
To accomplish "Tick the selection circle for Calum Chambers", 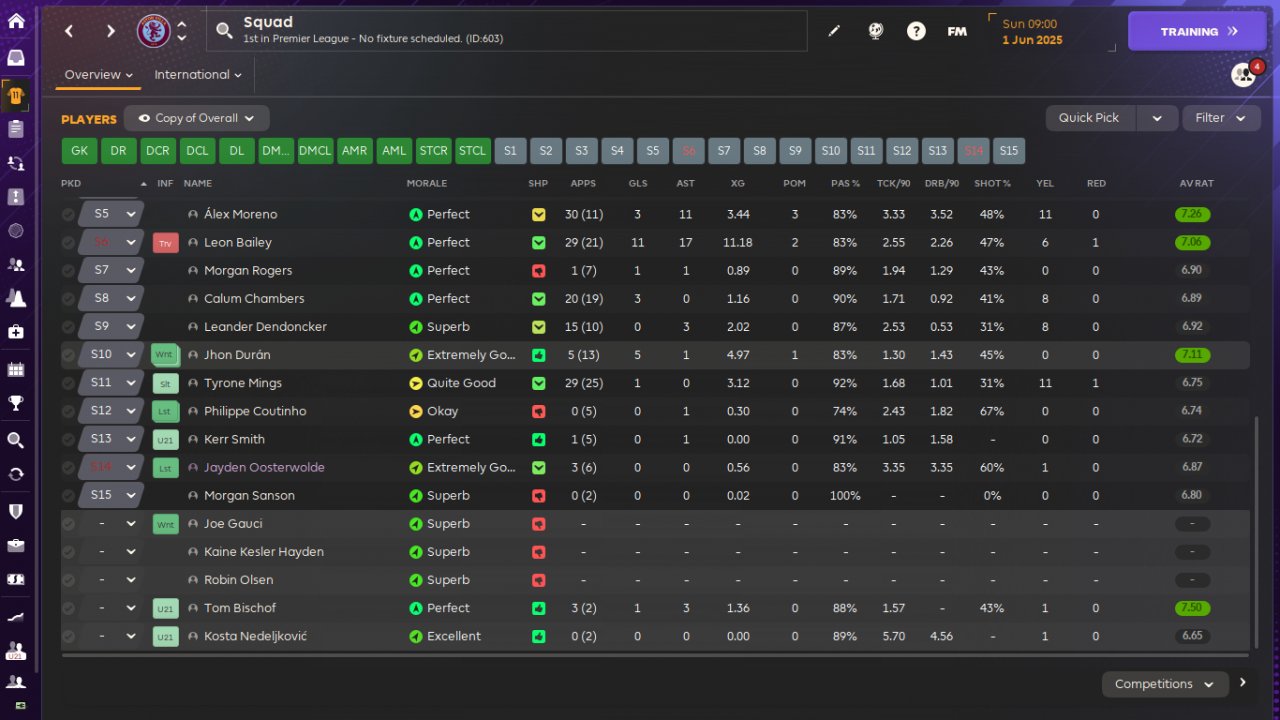I will [x=68, y=298].
